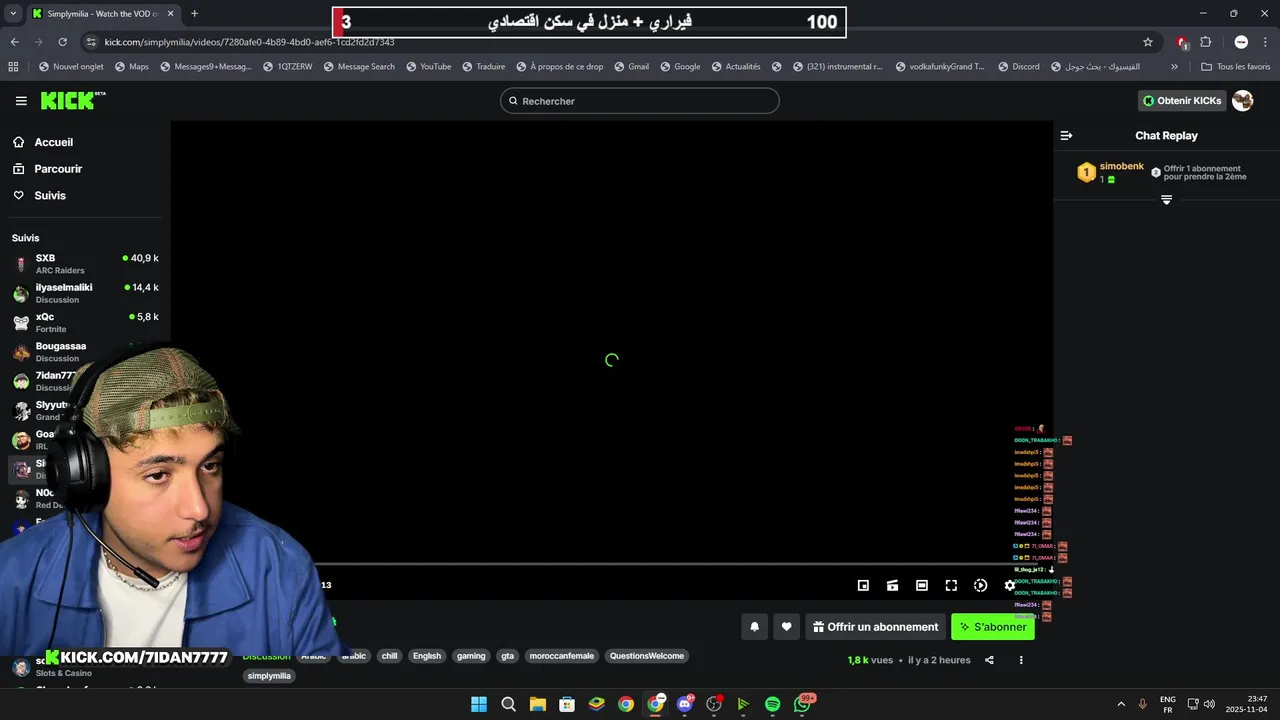Enter fullscreen in the video player

(x=951, y=585)
